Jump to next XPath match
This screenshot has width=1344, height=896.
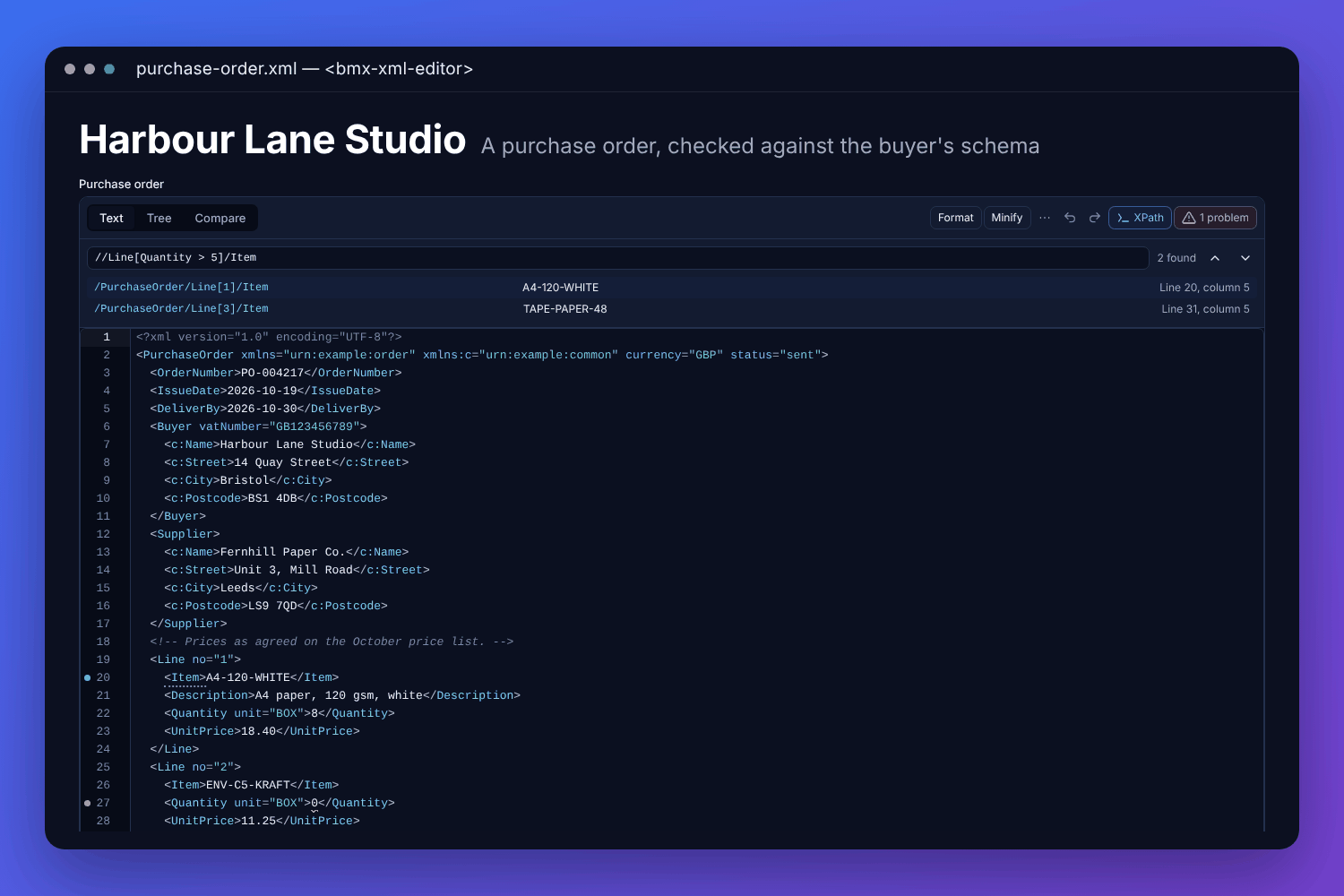click(1245, 258)
